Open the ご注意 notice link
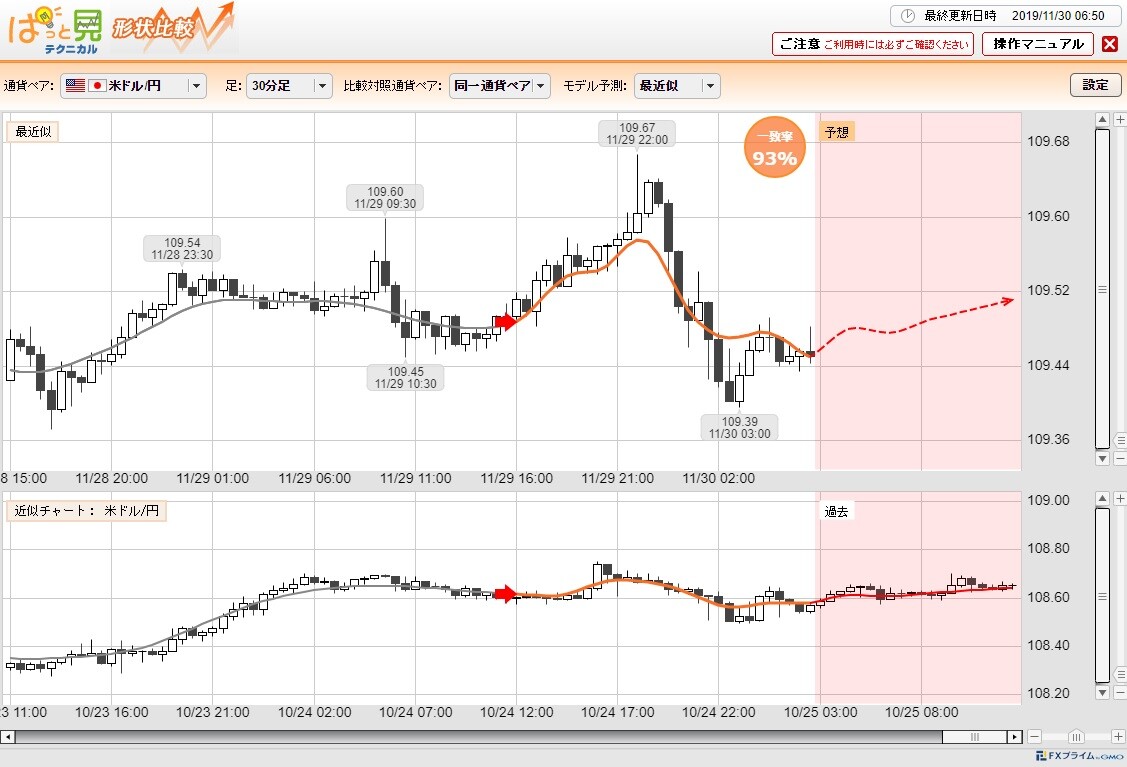This screenshot has width=1127, height=767. pyautogui.click(x=873, y=44)
